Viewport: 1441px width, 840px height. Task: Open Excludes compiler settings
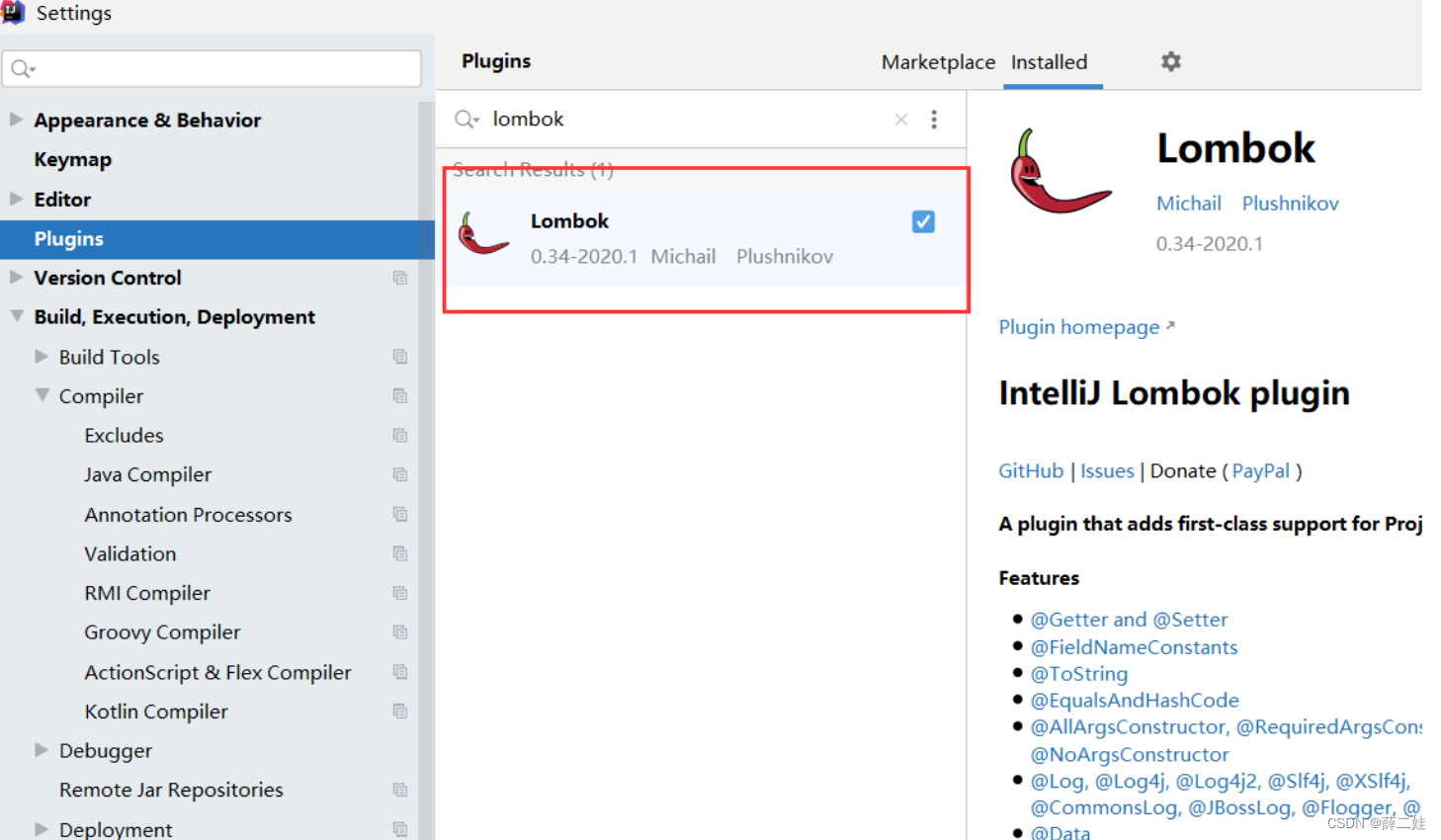(124, 436)
